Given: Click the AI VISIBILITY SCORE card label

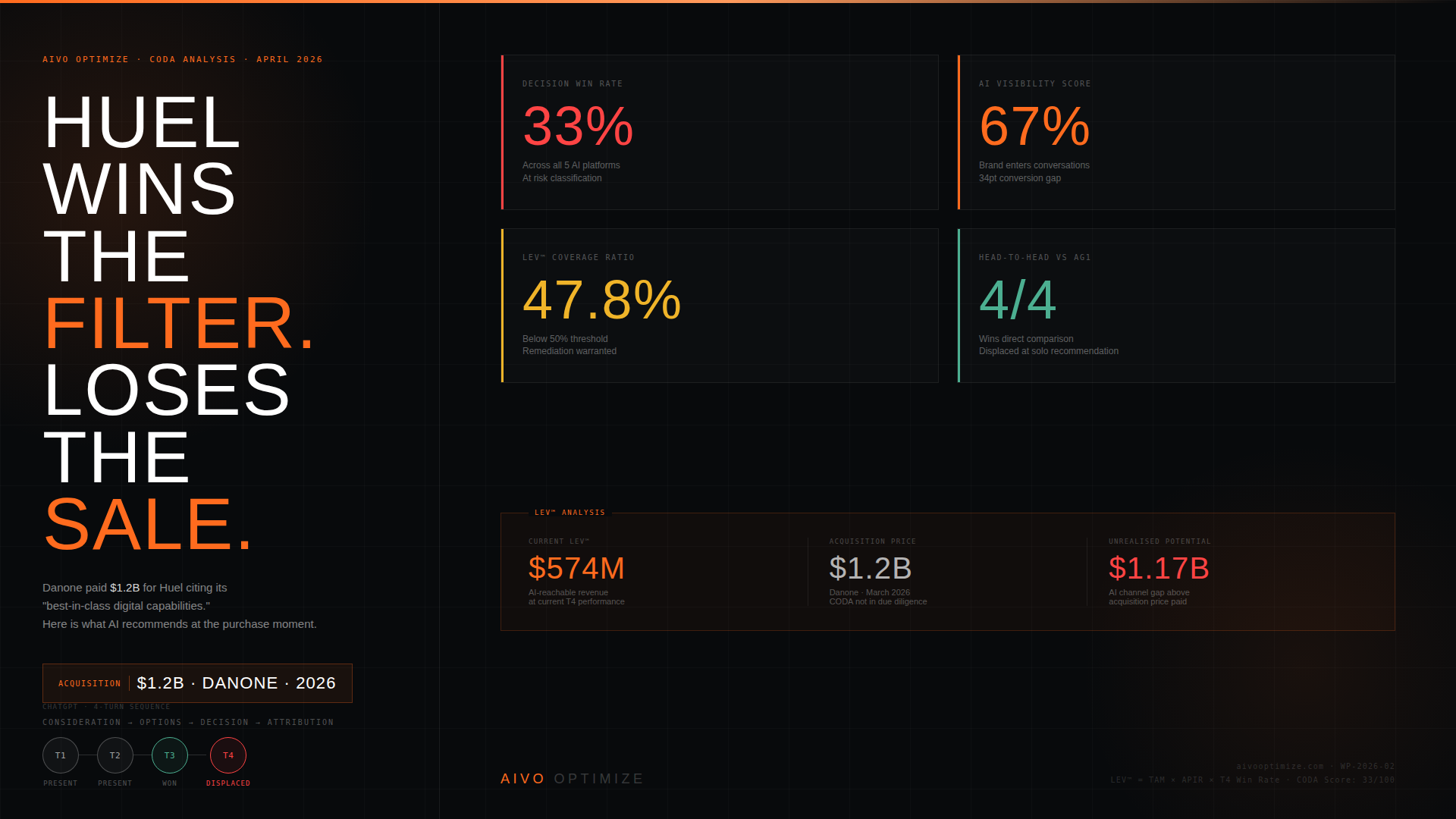Looking at the screenshot, I should pos(1035,84).
